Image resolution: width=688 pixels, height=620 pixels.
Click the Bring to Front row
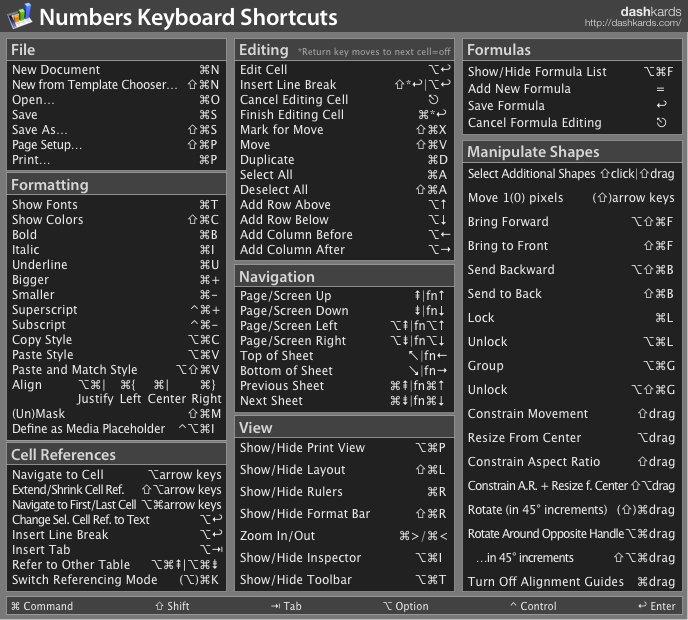click(573, 246)
